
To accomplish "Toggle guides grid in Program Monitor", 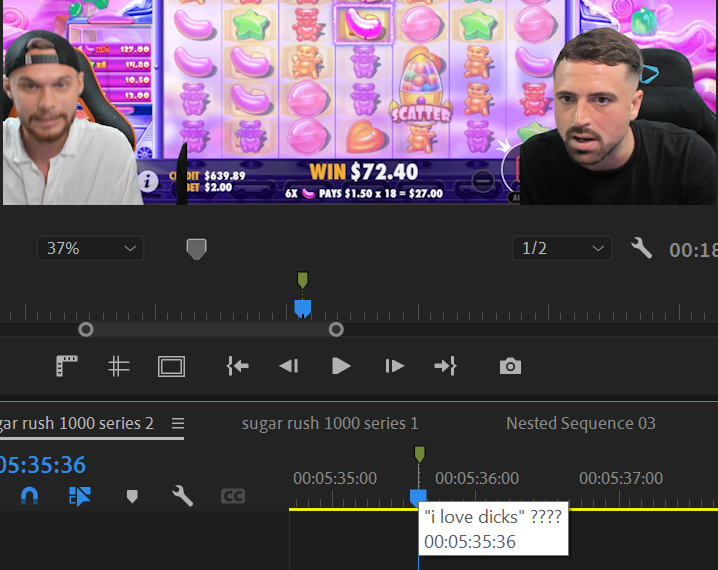I will coord(119,366).
